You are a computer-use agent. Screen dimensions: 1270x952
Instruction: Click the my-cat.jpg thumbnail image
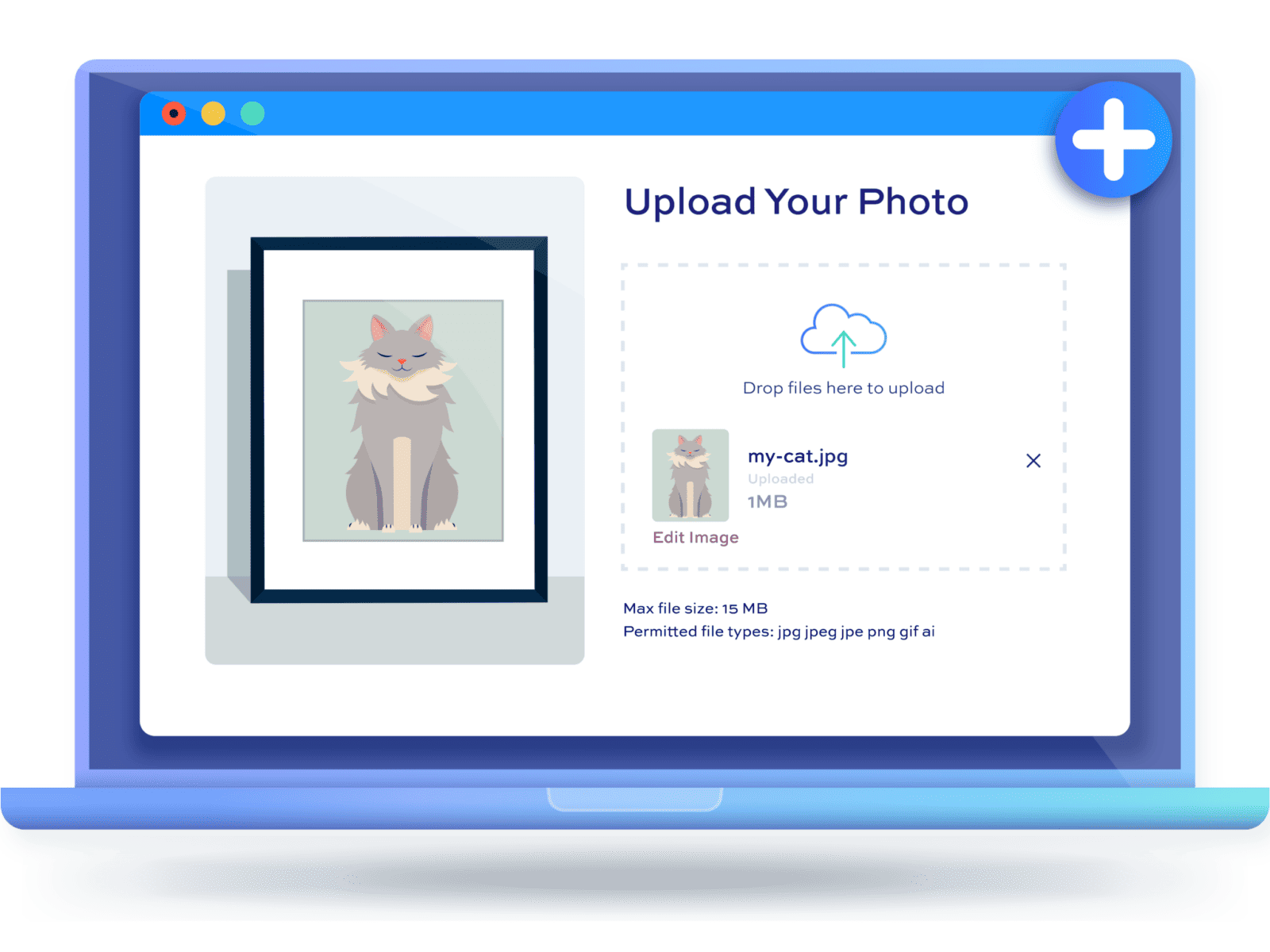[691, 474]
